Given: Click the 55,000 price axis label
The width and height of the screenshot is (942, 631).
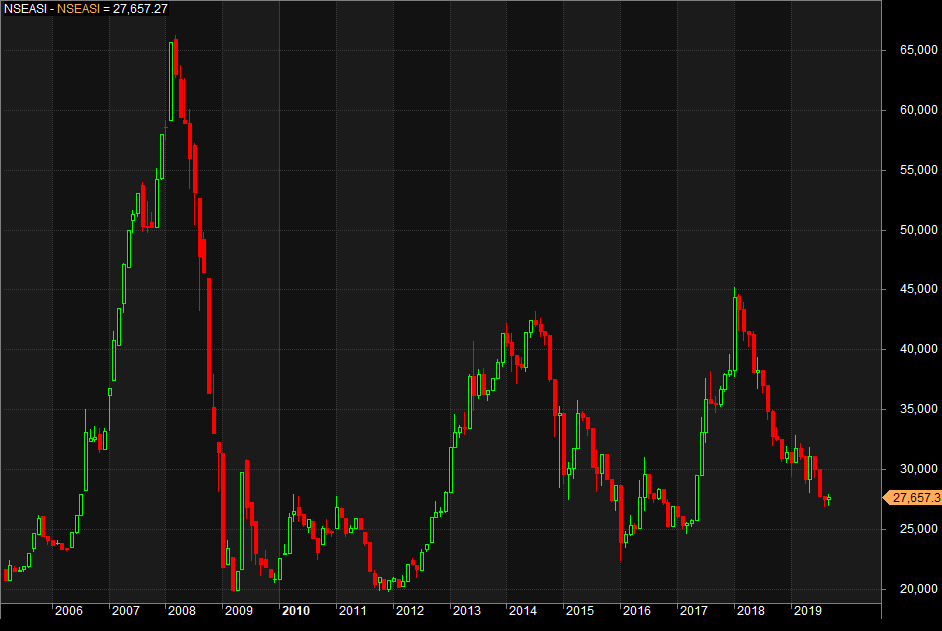Looking at the screenshot, I should (918, 170).
